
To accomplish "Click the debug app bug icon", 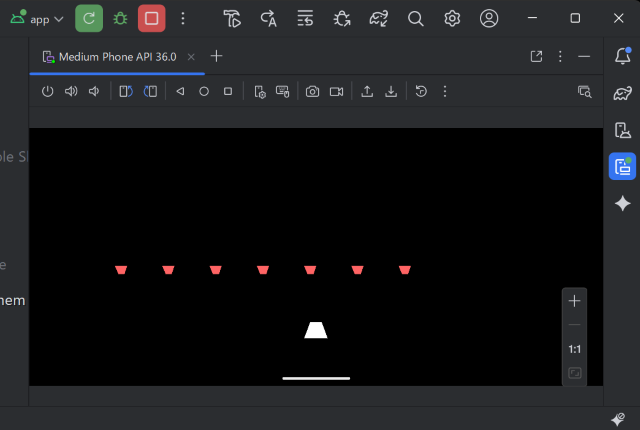I will tap(120, 18).
